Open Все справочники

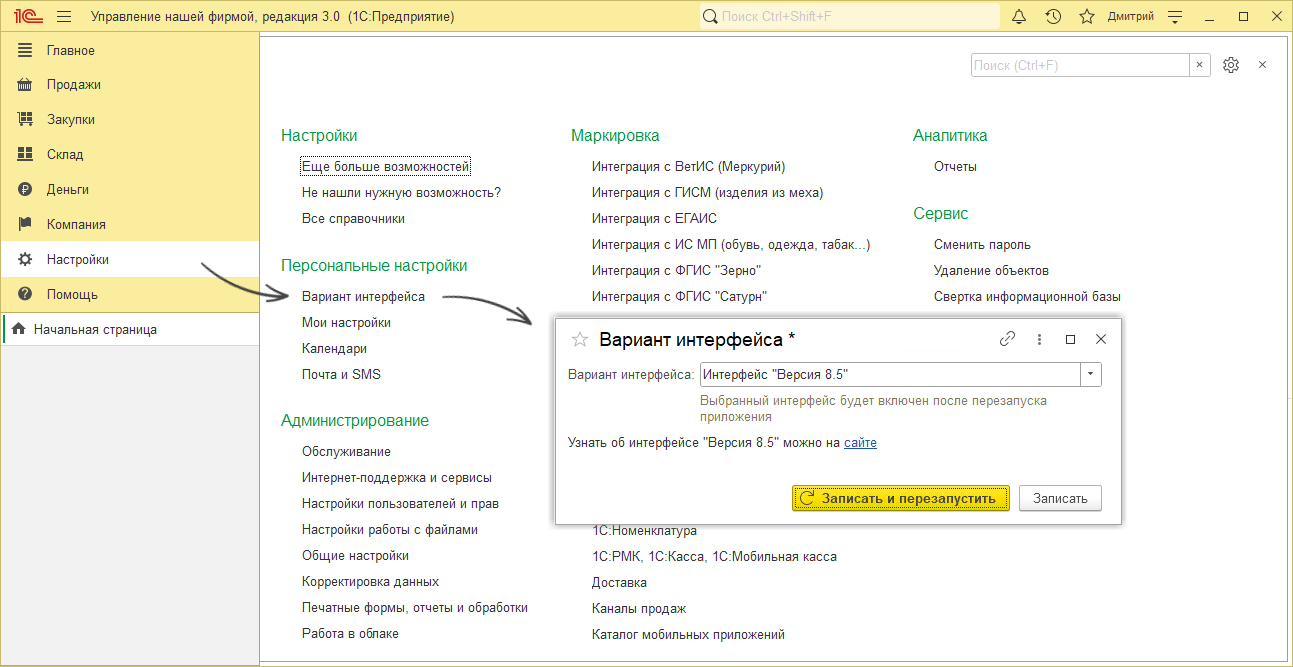[x=353, y=219]
